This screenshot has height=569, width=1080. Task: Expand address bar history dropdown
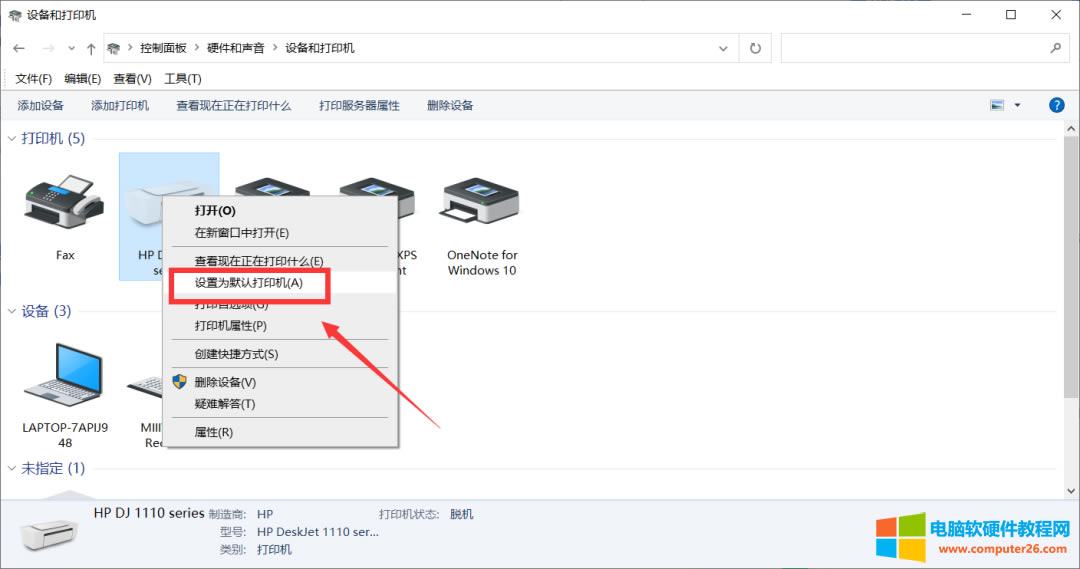[x=723, y=48]
